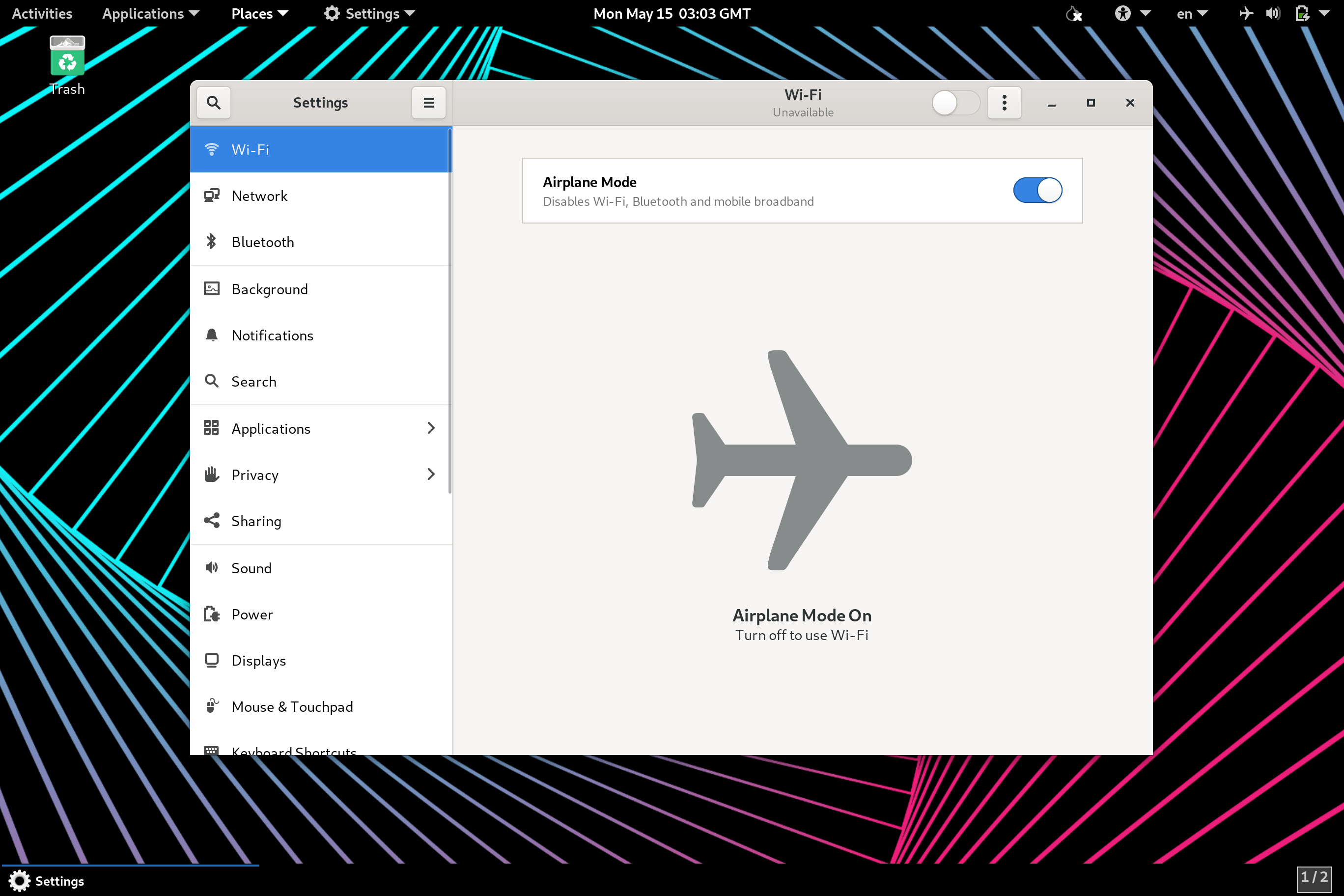
Task: Toggle the Wi-Fi switch in the header bar
Action: [955, 103]
